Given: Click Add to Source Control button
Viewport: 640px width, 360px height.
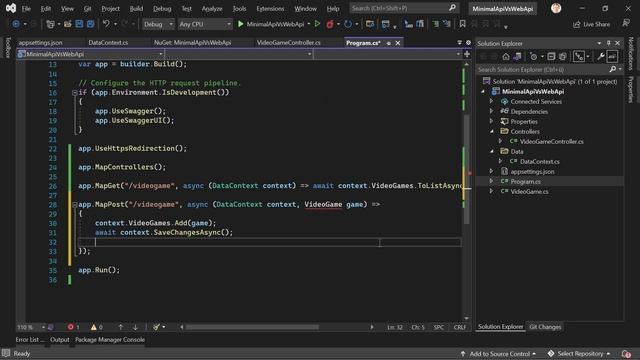Looking at the screenshot, I should point(498,354).
